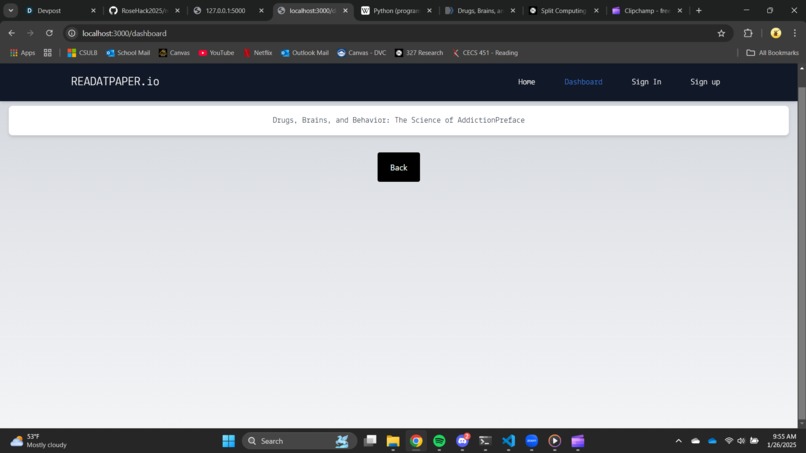Open the School Mail bookmark
This screenshot has height=453, width=806.
pos(128,52)
